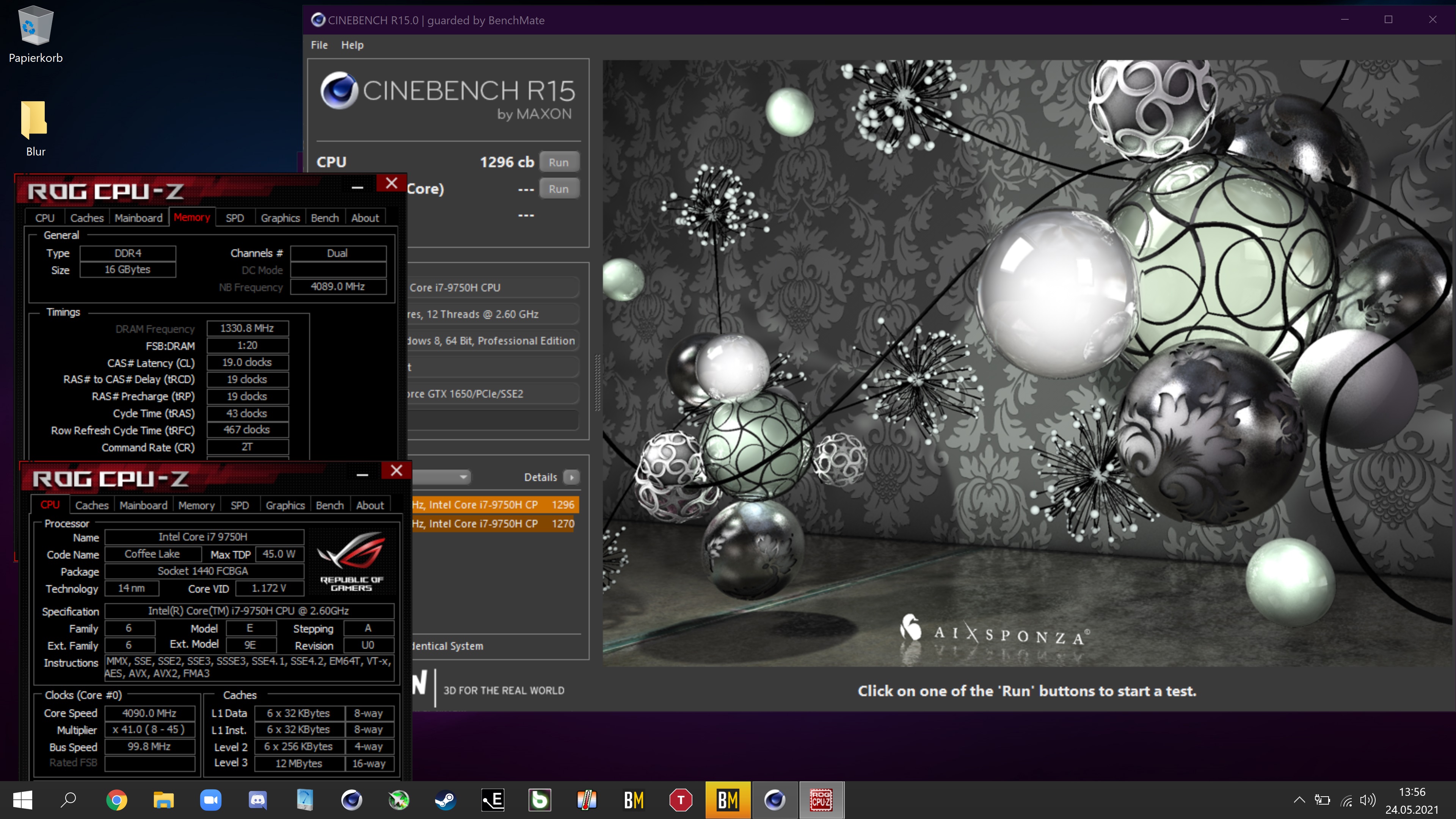Click the Core i7-9750H CPU processor info field
1456x819 pixels.
coord(493,288)
